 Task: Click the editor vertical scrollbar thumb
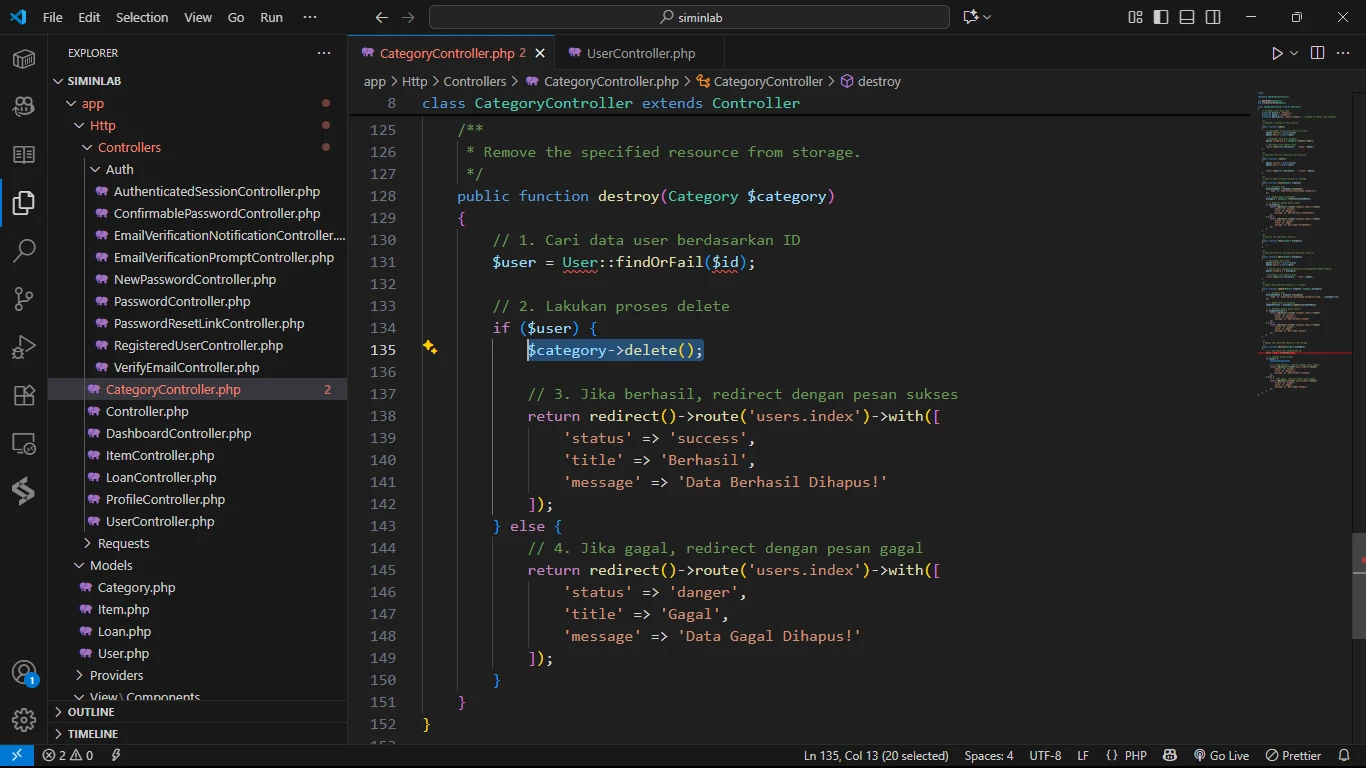(x=1358, y=586)
